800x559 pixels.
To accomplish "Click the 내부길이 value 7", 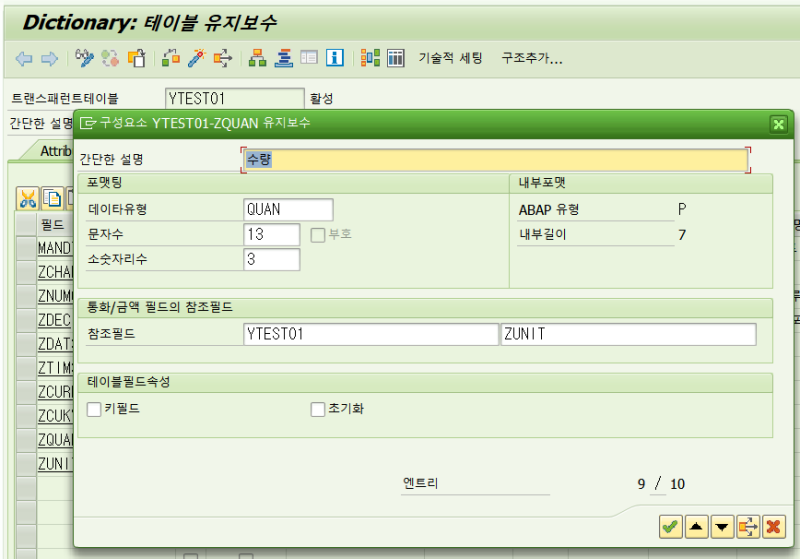I will [x=682, y=235].
